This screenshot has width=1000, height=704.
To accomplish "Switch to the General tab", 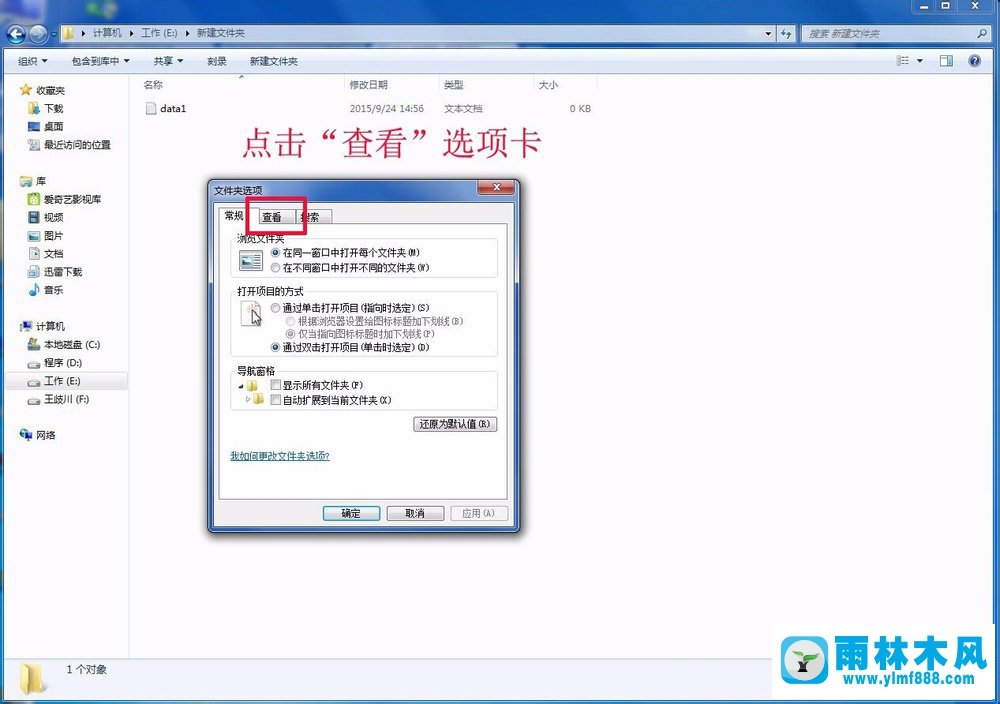I will click(x=233, y=216).
